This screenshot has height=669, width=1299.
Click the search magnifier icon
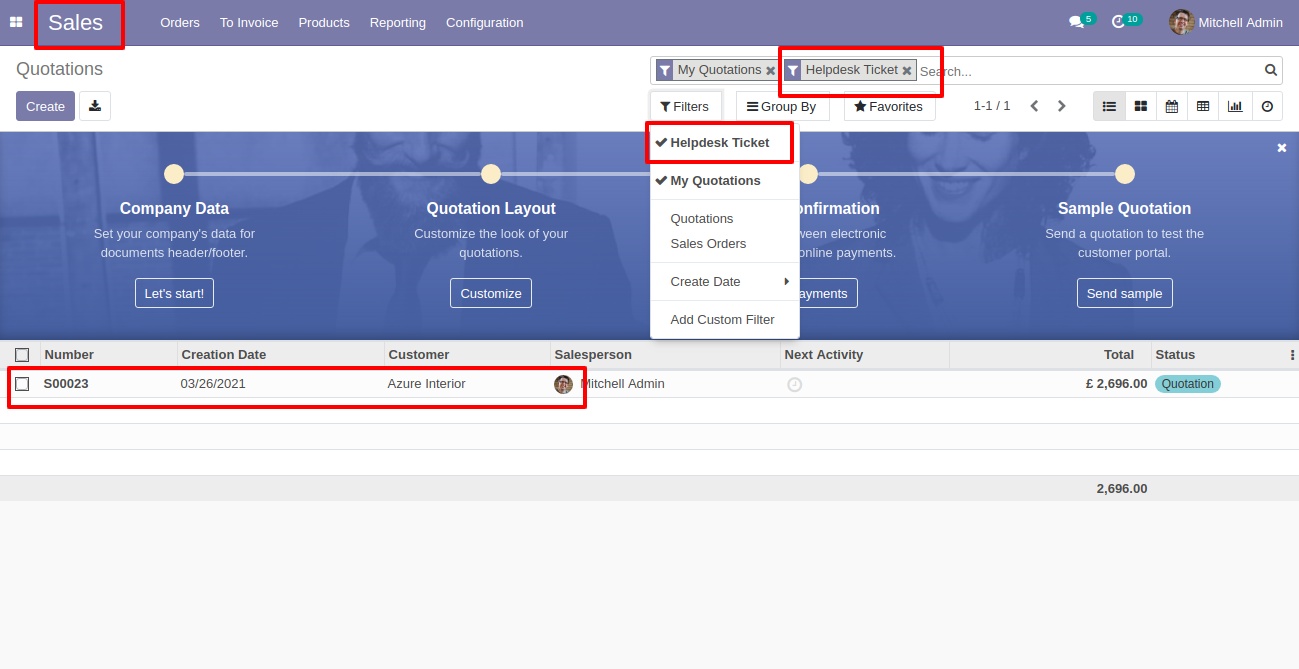[x=1271, y=70]
